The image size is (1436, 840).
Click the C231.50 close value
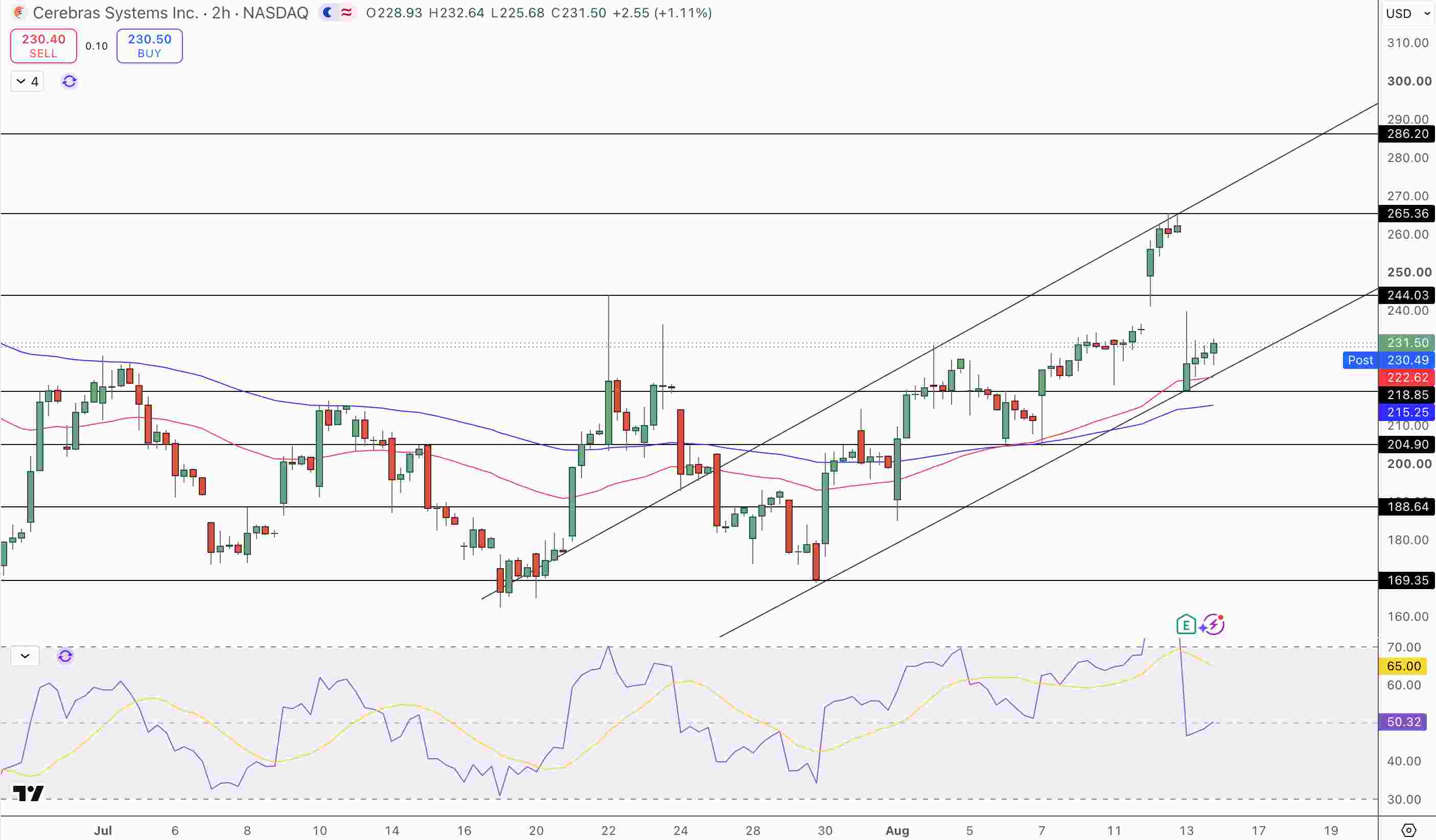[578, 13]
